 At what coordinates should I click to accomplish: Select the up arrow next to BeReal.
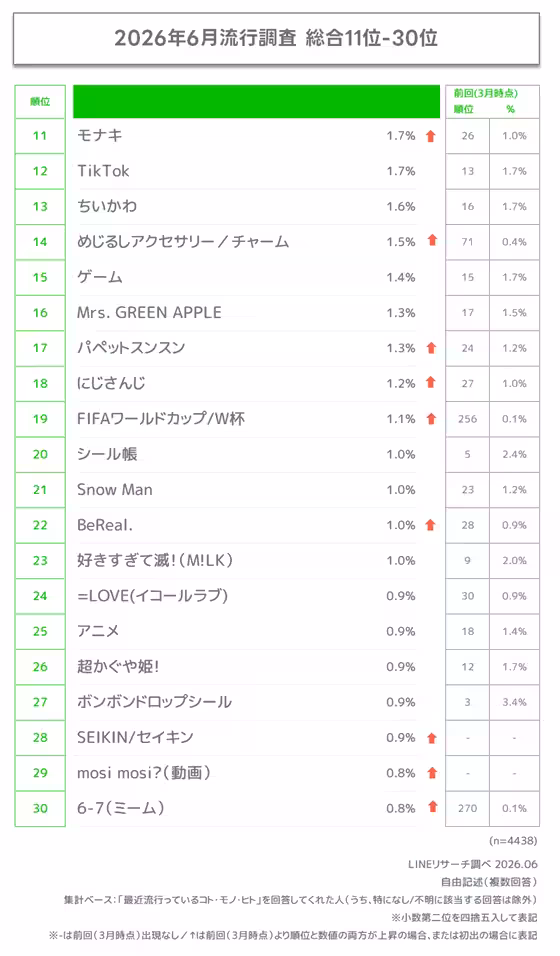(x=430, y=524)
